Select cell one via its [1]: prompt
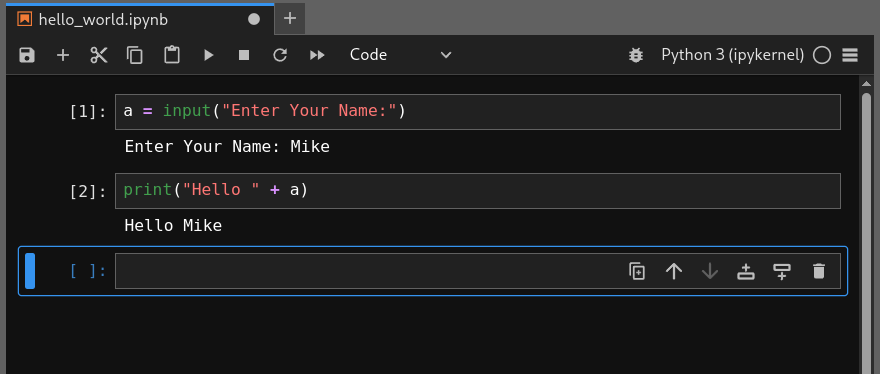This screenshot has width=880, height=374. pos(88,112)
